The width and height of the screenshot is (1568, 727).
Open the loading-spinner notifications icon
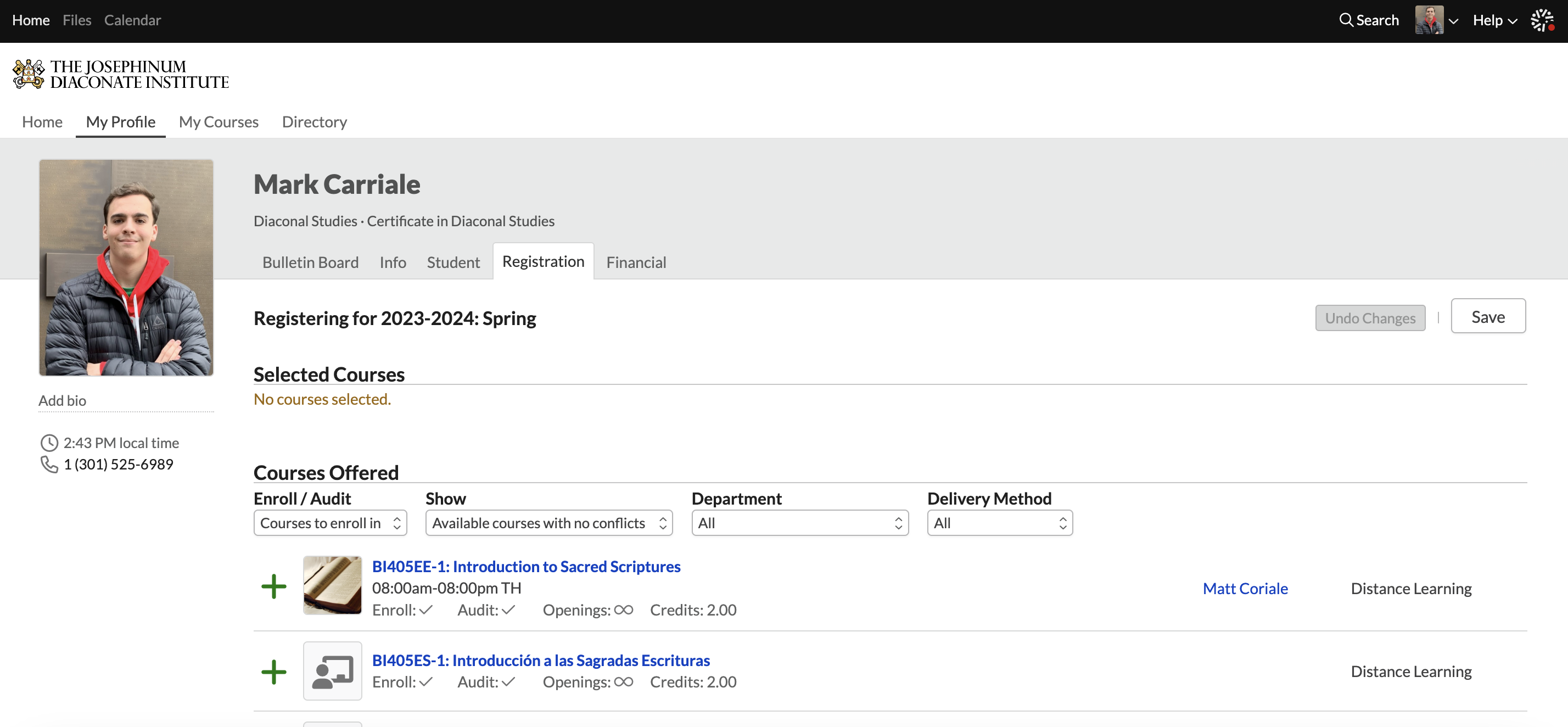1542,20
